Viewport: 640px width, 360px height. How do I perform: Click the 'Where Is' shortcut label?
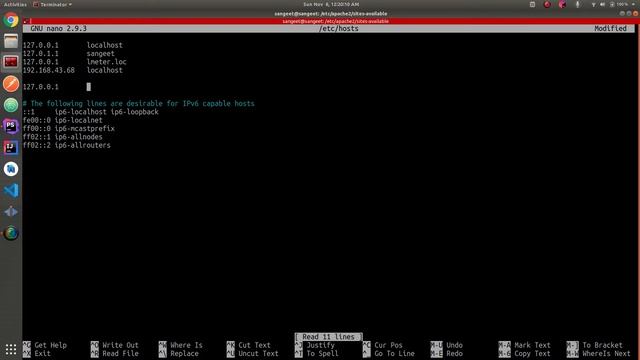coord(187,345)
